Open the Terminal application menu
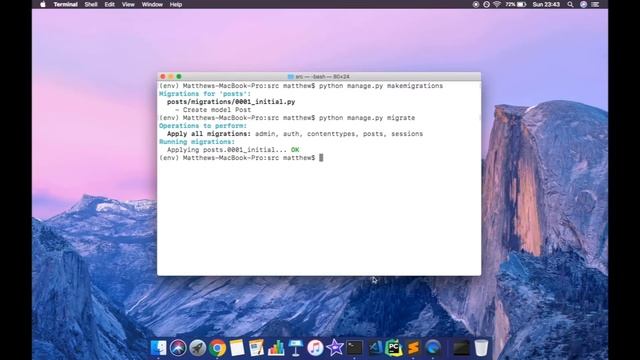The image size is (640, 360). (65, 4)
